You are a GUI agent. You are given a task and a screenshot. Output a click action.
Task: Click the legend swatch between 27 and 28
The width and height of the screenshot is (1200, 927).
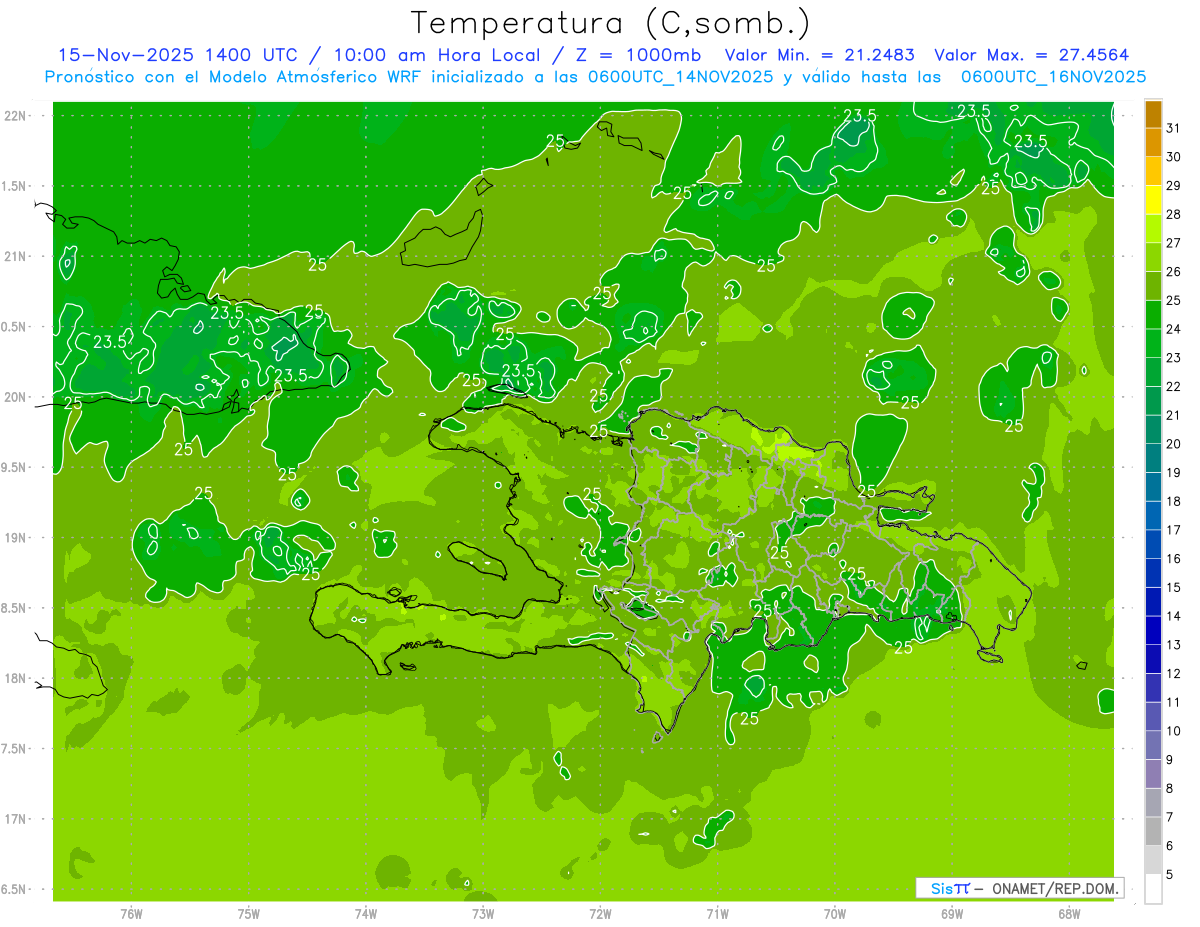click(x=1153, y=228)
